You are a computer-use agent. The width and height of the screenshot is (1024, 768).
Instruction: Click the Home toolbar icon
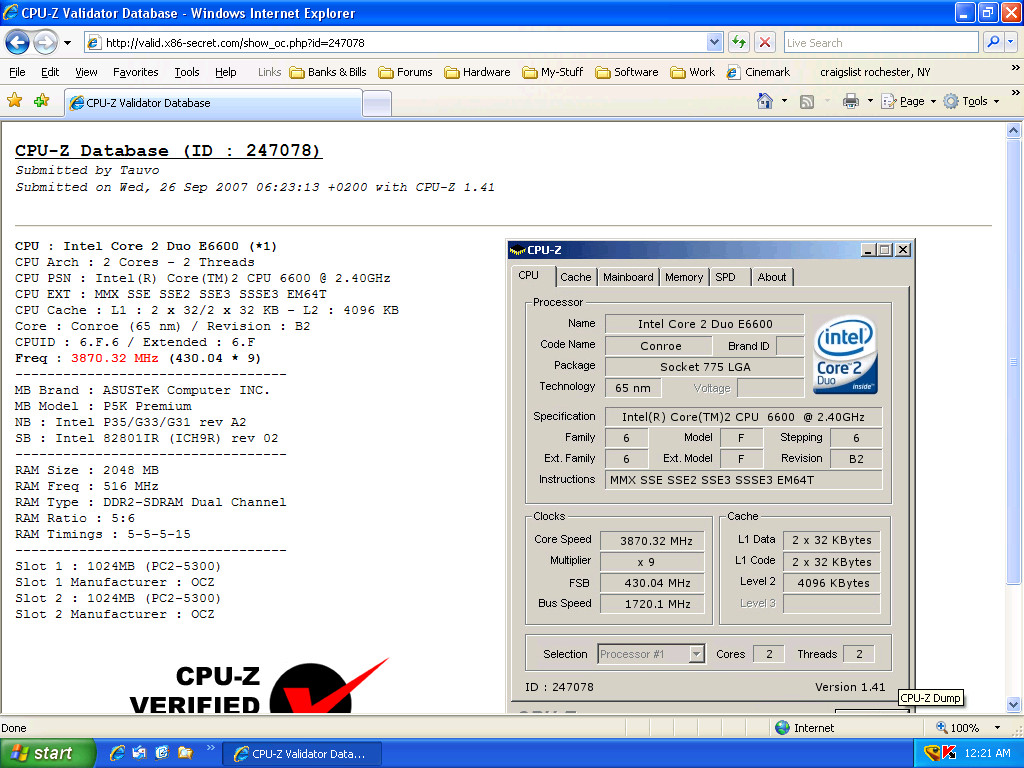tap(765, 101)
